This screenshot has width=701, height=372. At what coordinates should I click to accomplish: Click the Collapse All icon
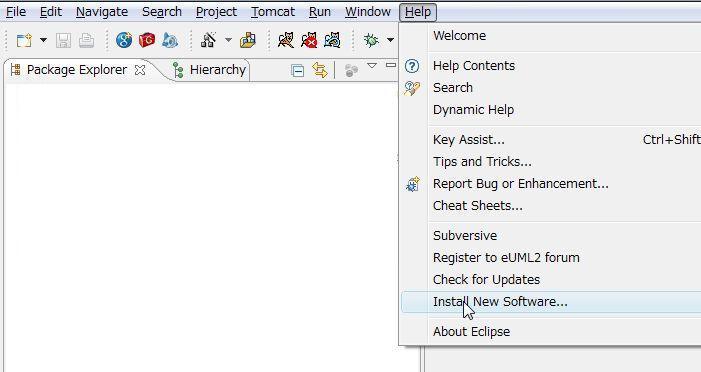297,71
